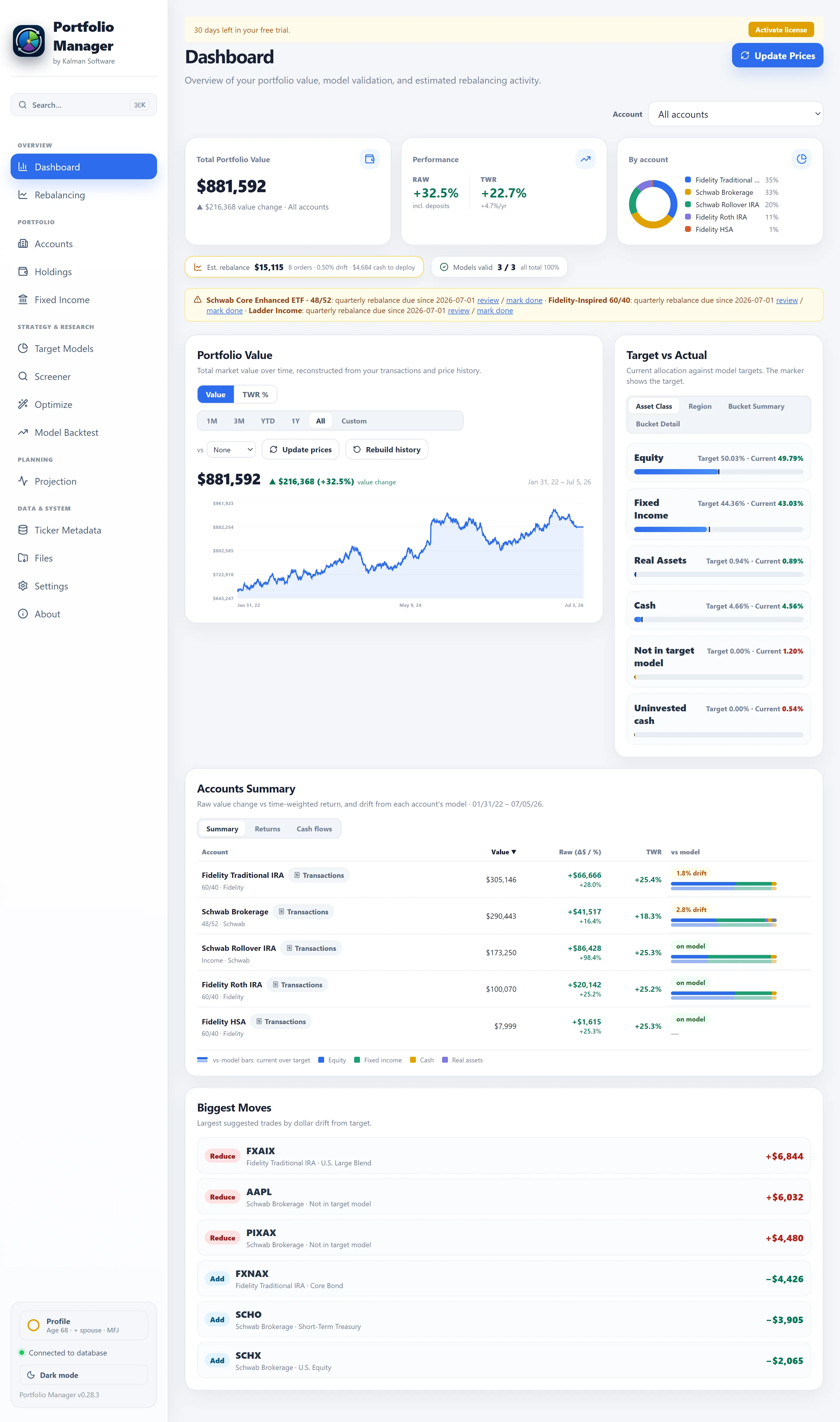Screen dimensions: 840x1422
Task: Click review for Fidelity-Inspired 60/40
Action: pos(787,300)
